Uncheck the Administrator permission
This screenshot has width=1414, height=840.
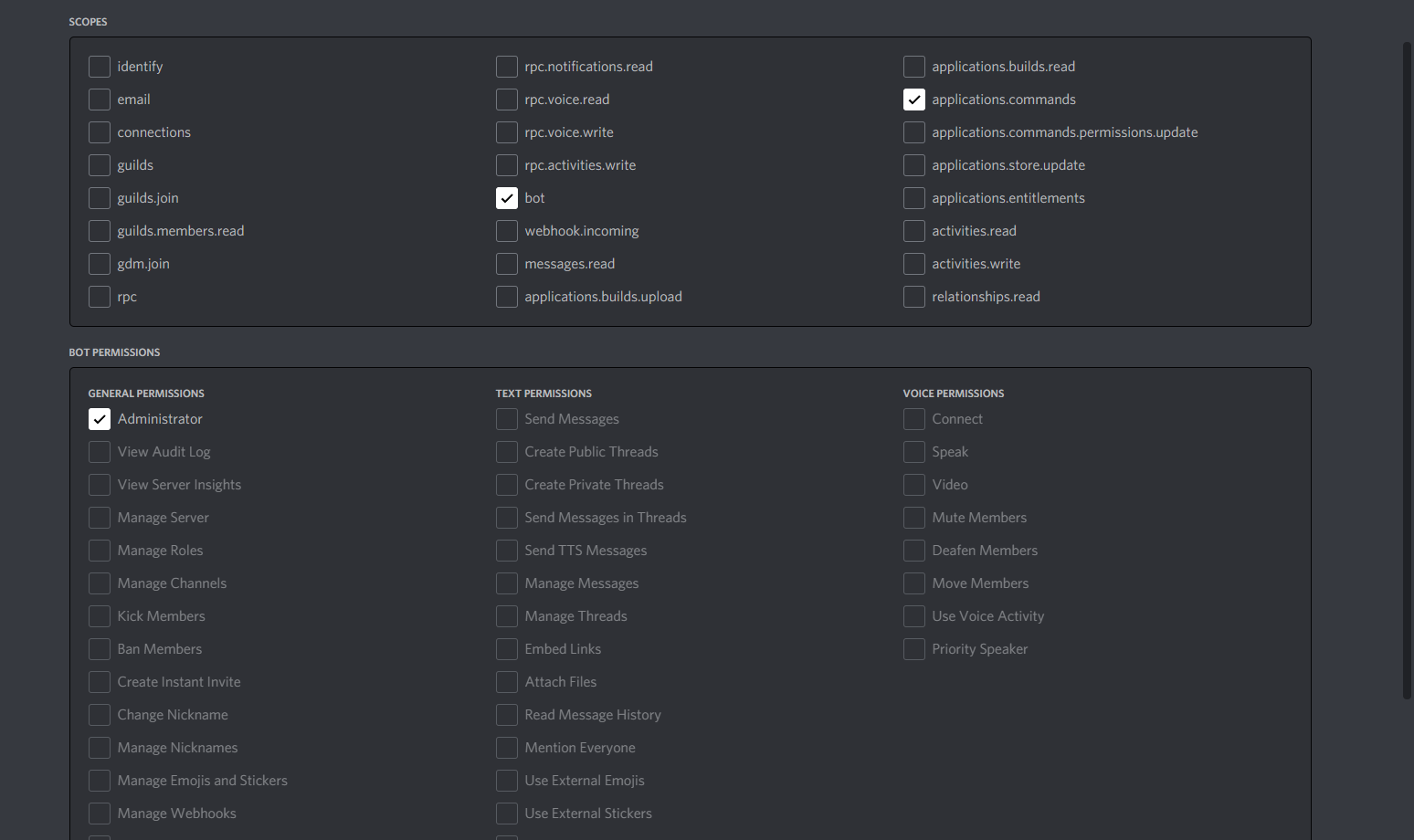point(99,418)
